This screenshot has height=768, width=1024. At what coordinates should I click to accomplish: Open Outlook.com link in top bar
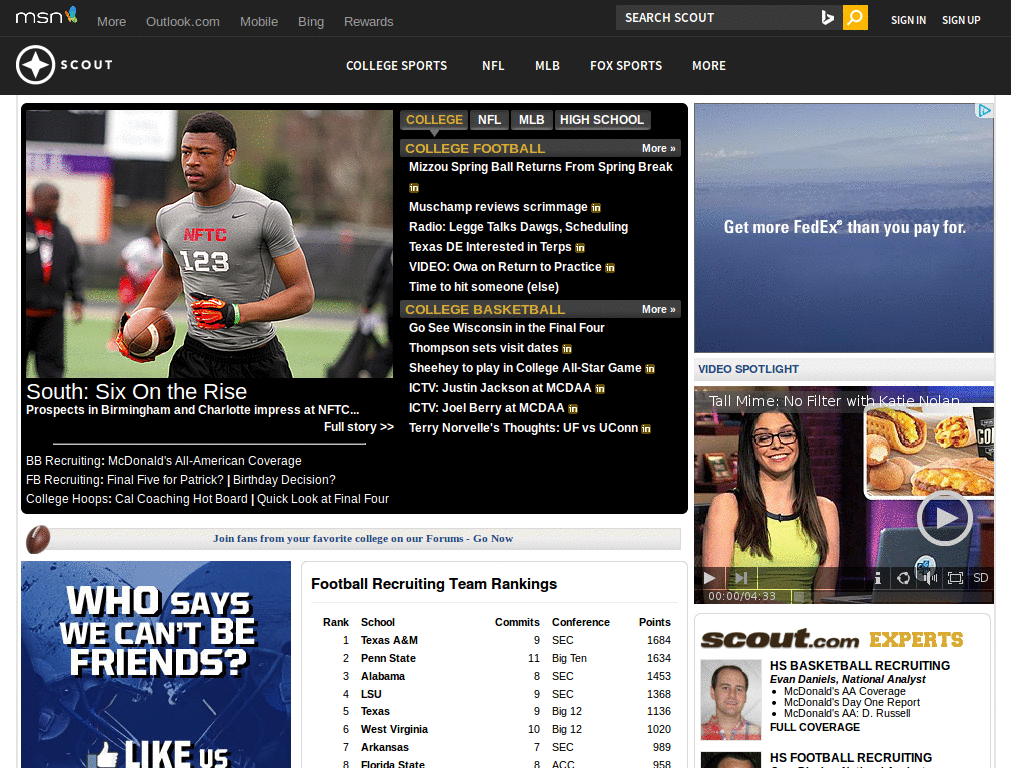(183, 22)
